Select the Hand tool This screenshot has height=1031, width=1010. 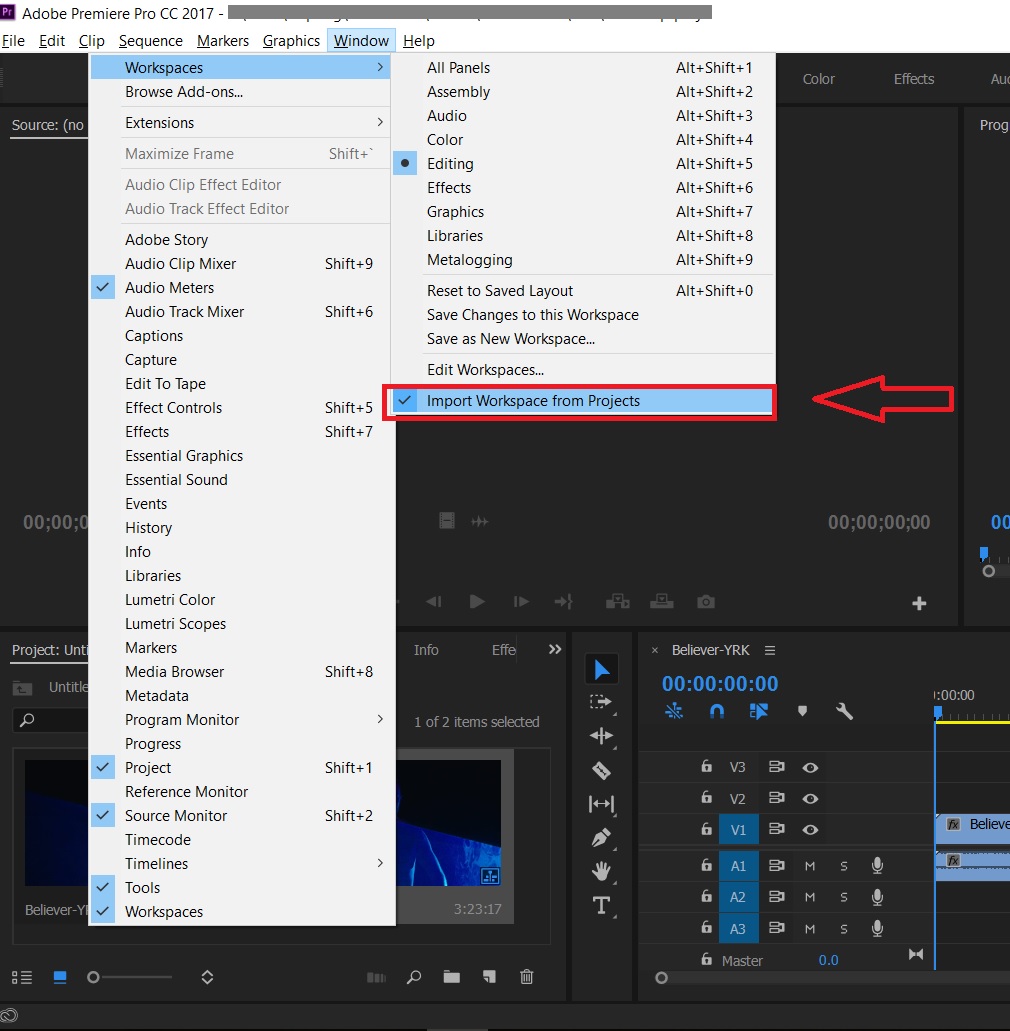click(602, 872)
